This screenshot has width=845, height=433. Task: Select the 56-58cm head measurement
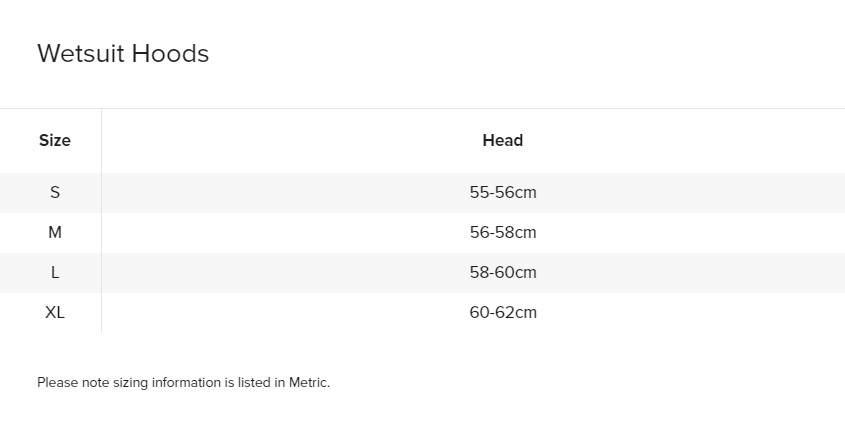point(503,232)
